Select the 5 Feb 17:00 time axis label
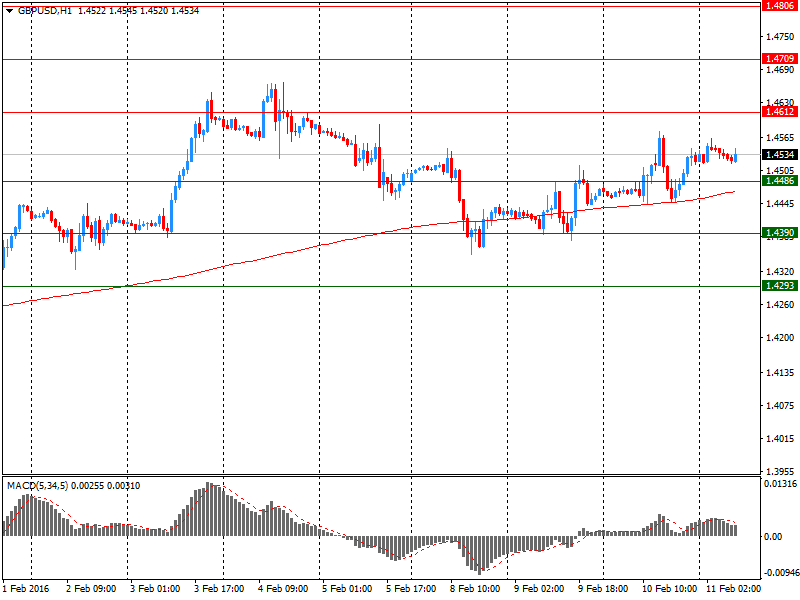This screenshot has width=800, height=600. [411, 589]
